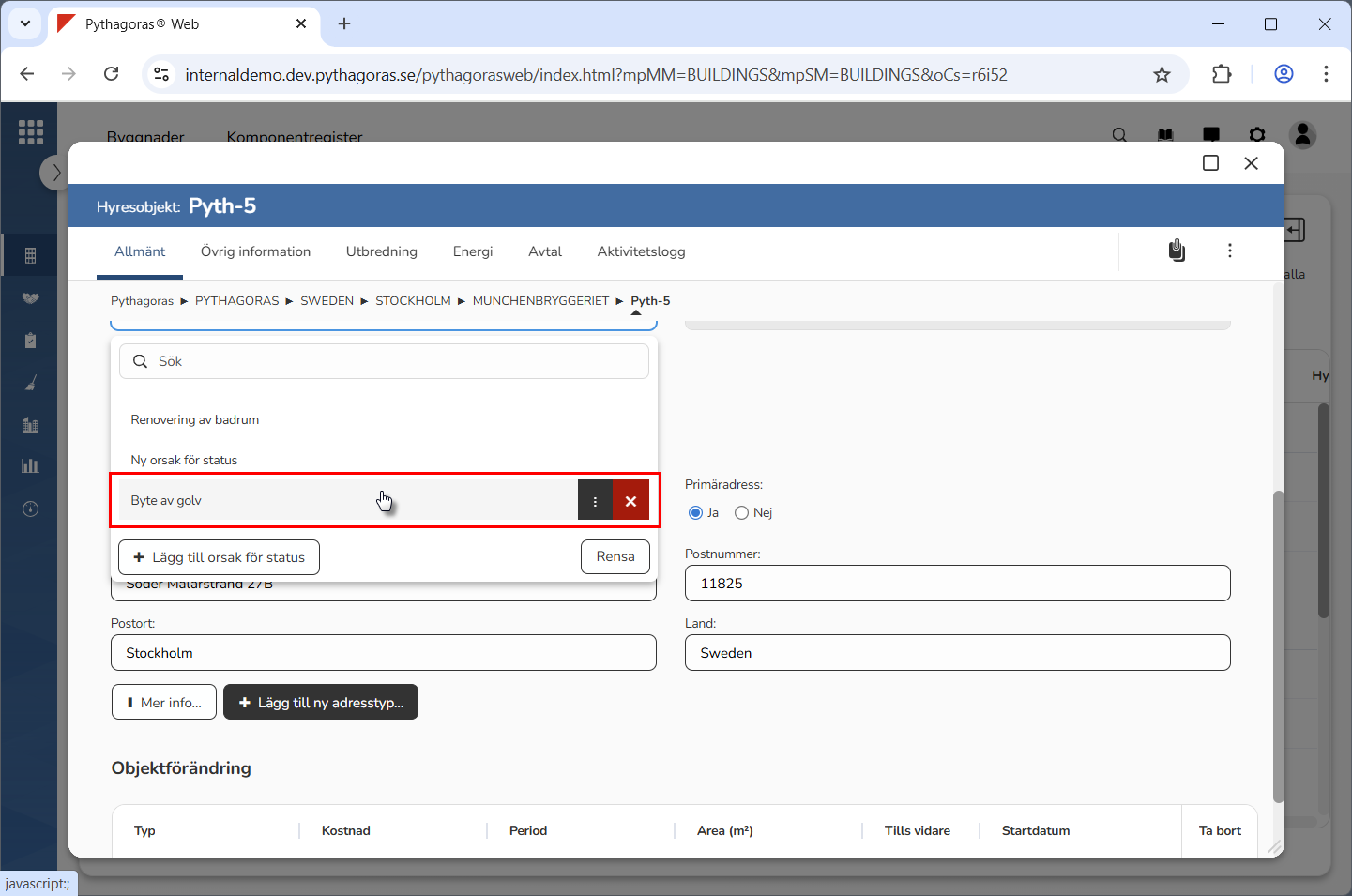The width and height of the screenshot is (1352, 896).
Task: Open the bar chart statistics sidebar icon
Action: click(30, 466)
